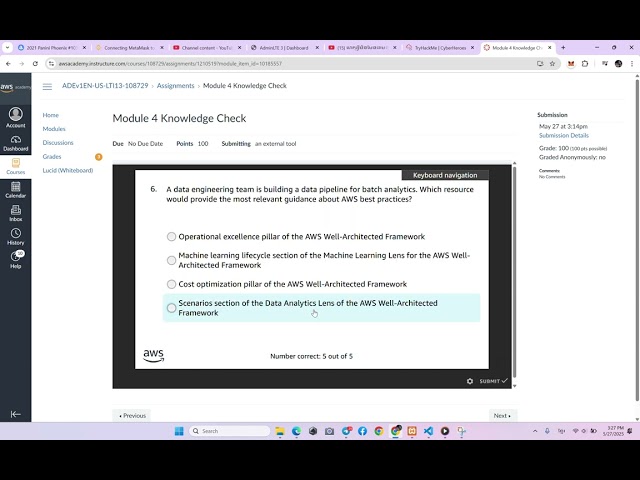The height and width of the screenshot is (480, 640).
Task: Go to Previous module item
Action: (x=132, y=416)
